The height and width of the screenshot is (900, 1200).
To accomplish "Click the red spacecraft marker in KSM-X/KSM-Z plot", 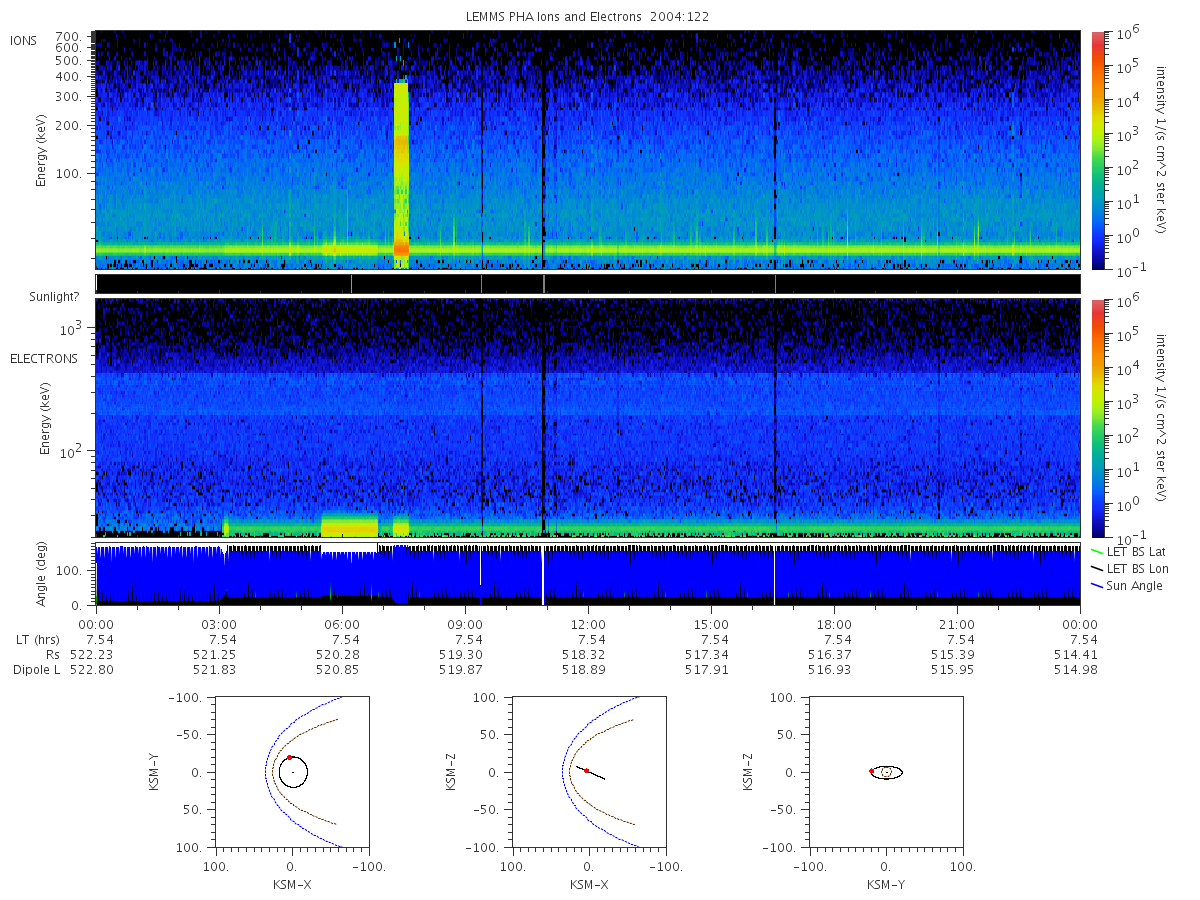I will click(586, 771).
